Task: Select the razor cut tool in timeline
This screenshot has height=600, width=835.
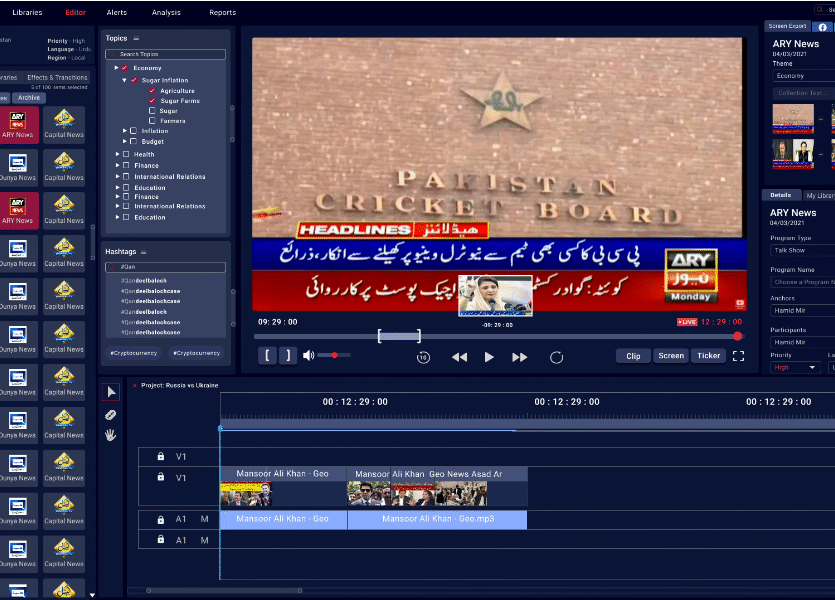Action: [111, 415]
